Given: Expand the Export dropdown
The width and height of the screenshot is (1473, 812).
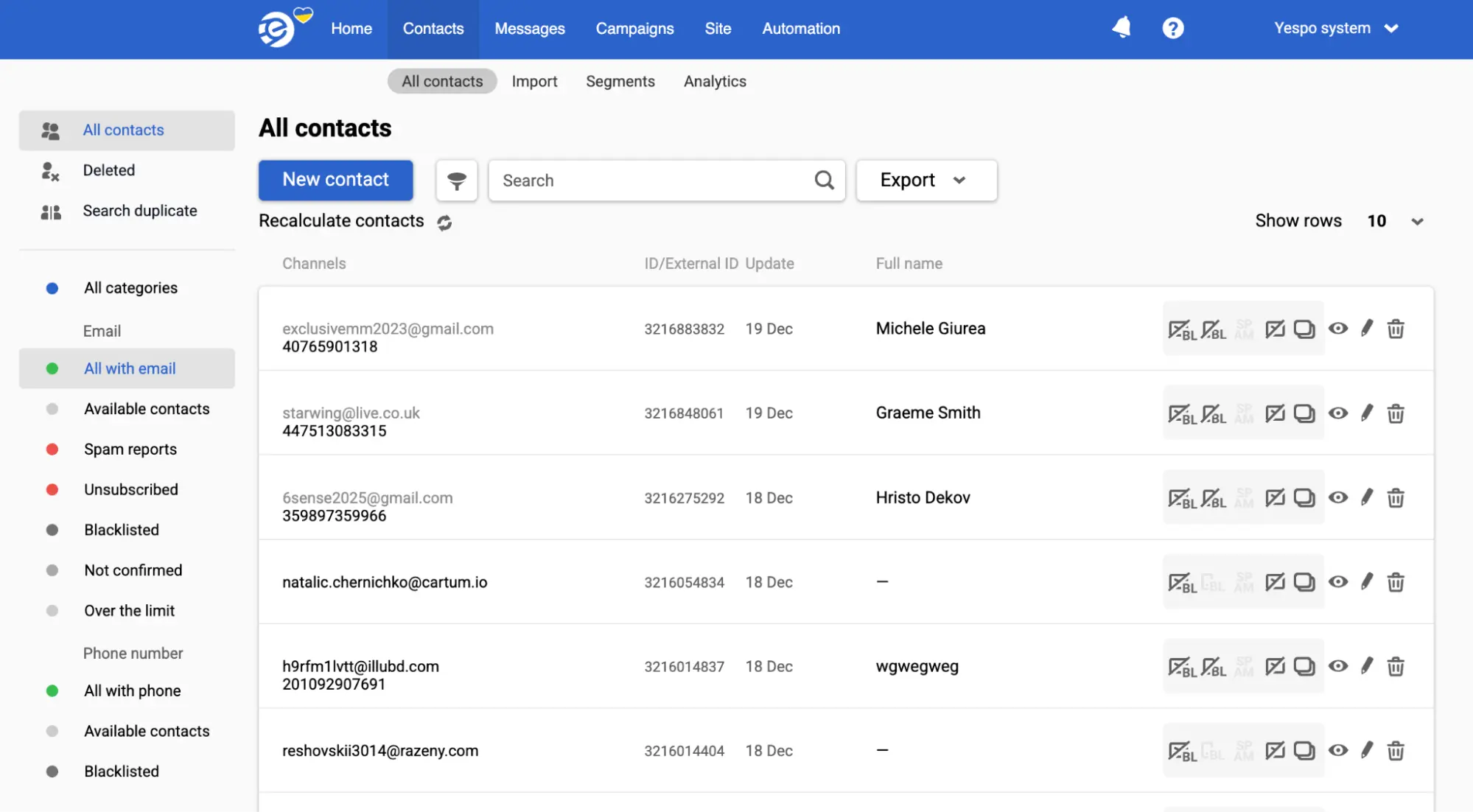Looking at the screenshot, I should tap(926, 180).
